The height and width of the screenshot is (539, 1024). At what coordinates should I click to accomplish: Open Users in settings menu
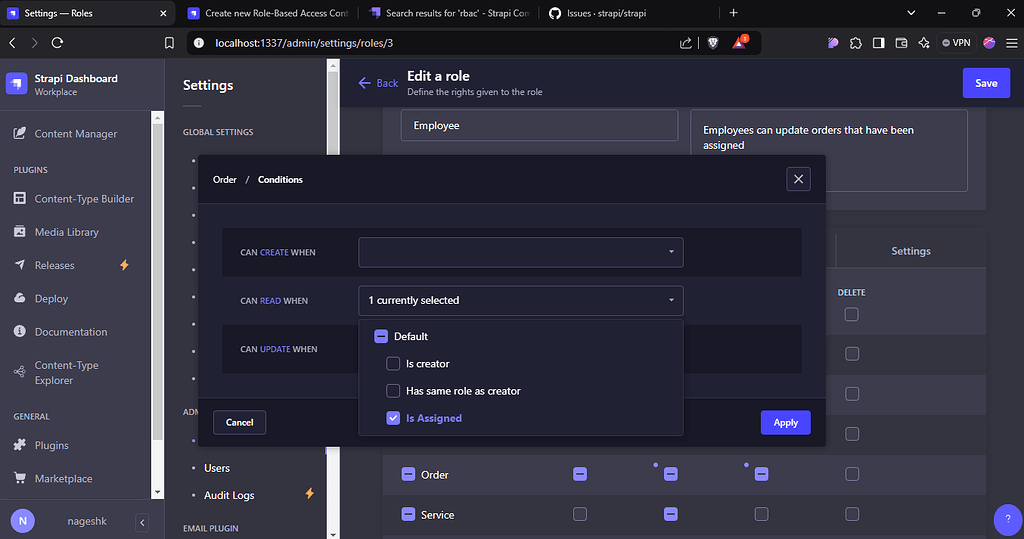point(217,468)
